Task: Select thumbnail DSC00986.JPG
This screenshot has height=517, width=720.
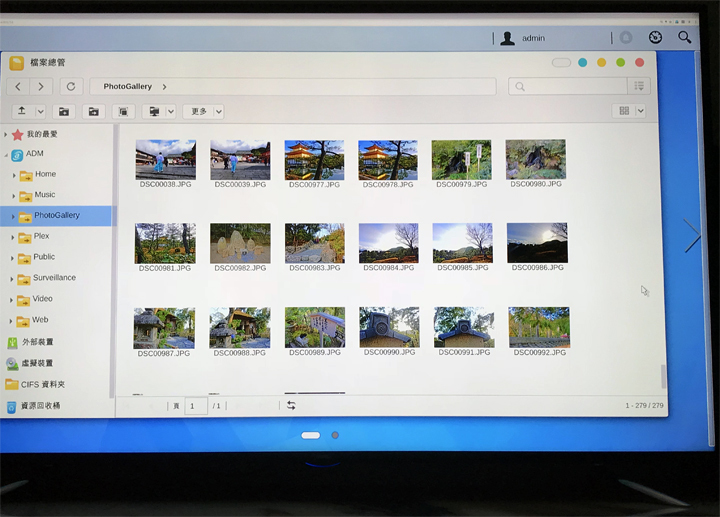Action: point(537,243)
